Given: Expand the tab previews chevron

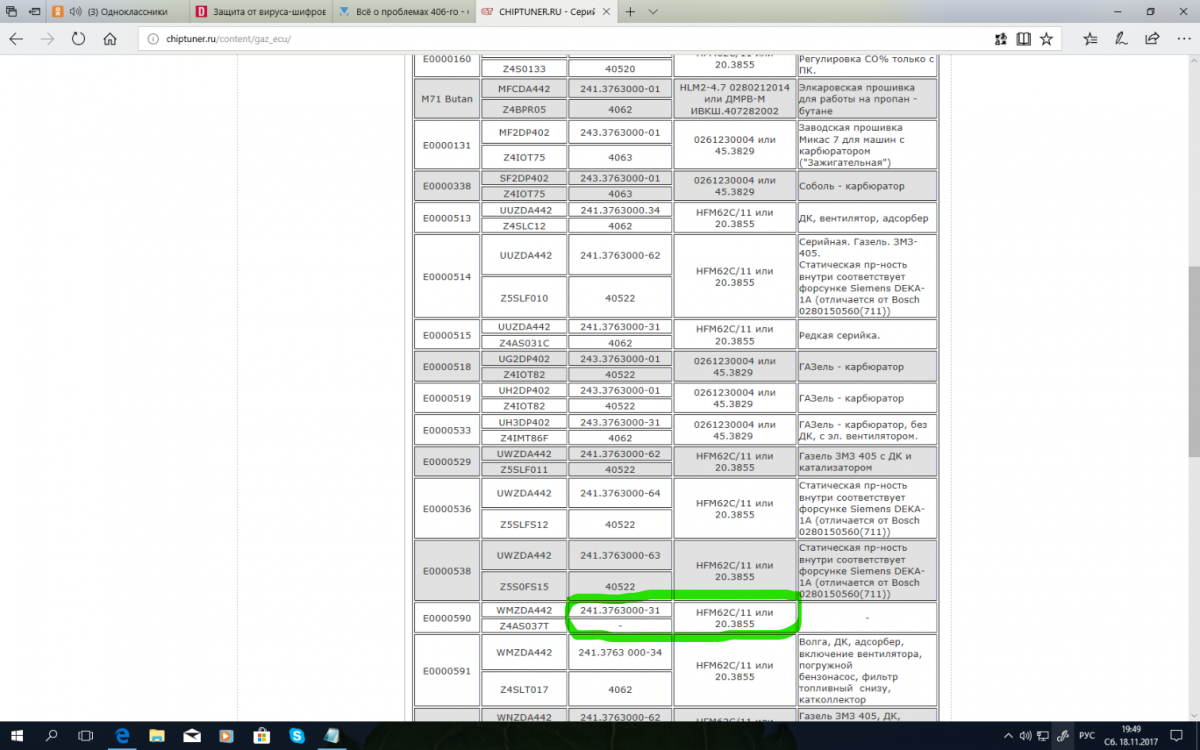Looking at the screenshot, I should pyautogui.click(x=653, y=12).
